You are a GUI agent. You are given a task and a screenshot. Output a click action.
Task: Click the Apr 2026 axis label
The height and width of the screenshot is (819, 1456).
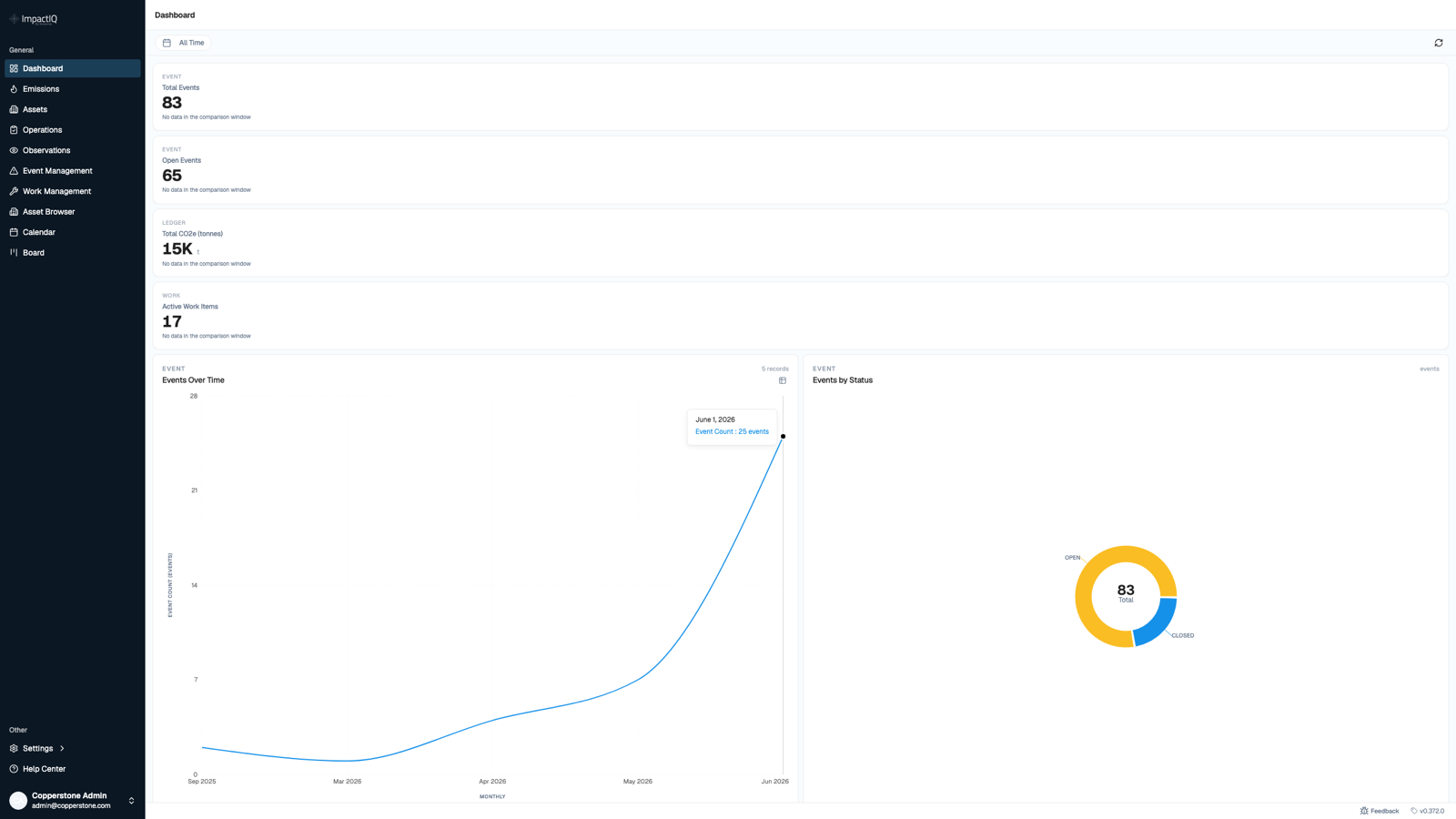(x=492, y=782)
